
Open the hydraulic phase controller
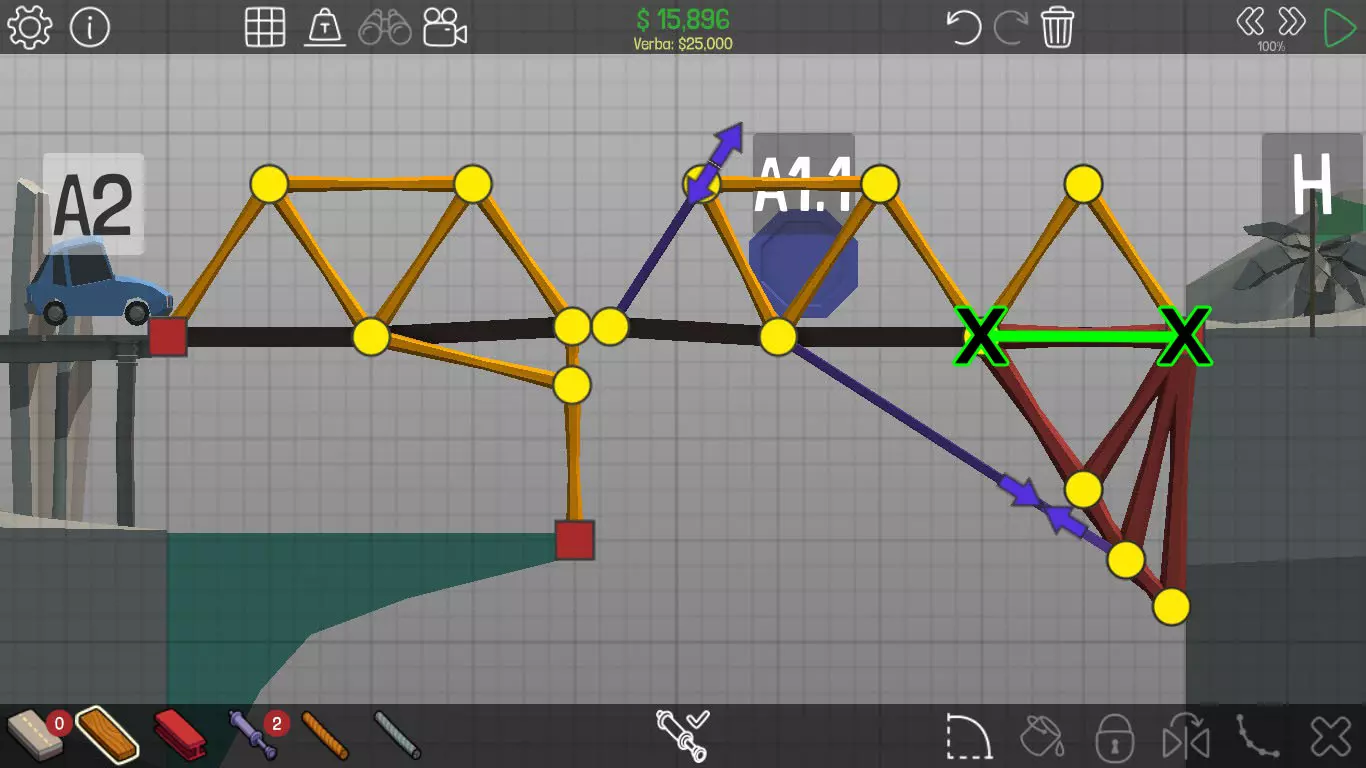[683, 735]
